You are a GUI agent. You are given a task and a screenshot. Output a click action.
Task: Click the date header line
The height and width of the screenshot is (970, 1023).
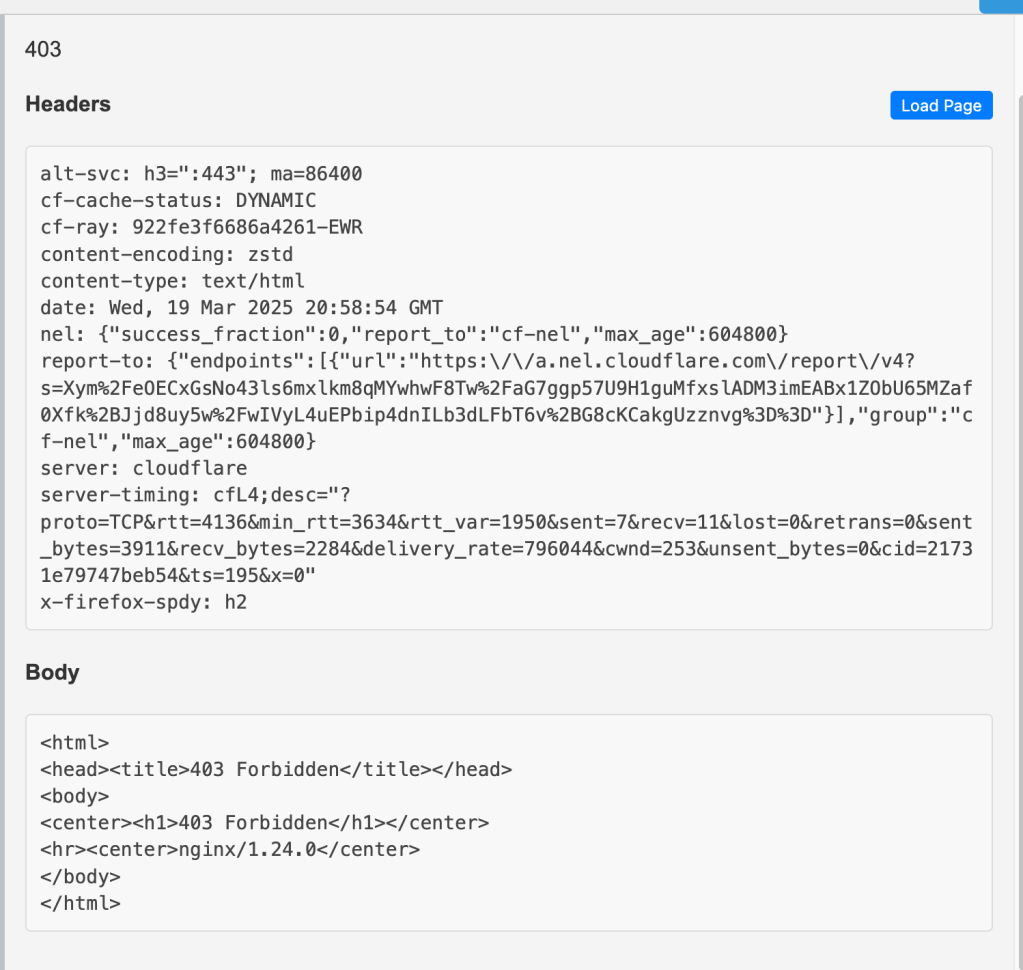[x=241, y=308]
